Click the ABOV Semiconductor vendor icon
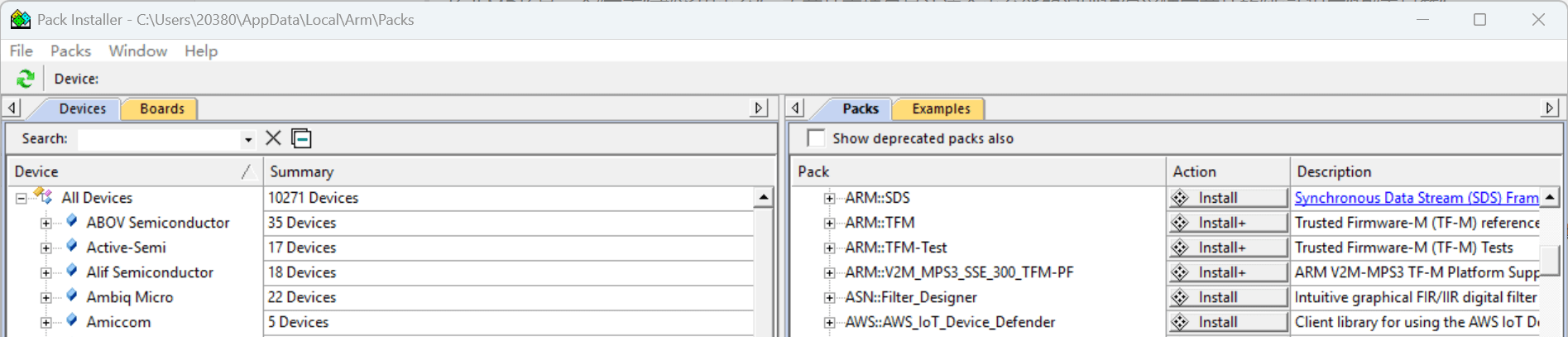1568x337 pixels. coord(72,222)
